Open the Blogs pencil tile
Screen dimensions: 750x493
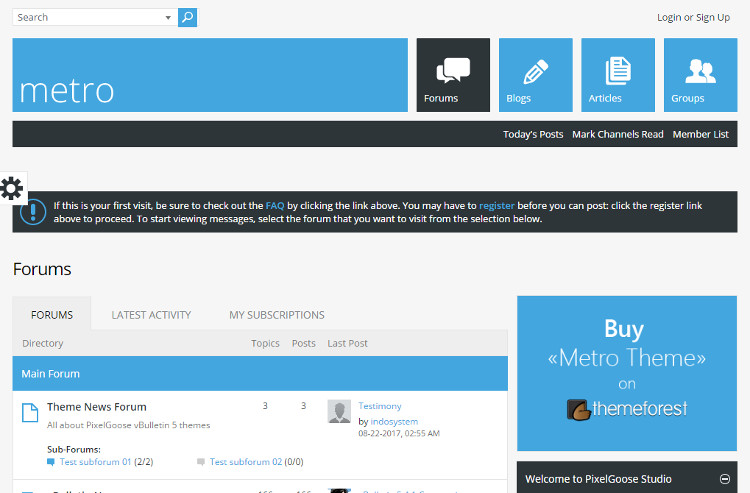coord(535,75)
